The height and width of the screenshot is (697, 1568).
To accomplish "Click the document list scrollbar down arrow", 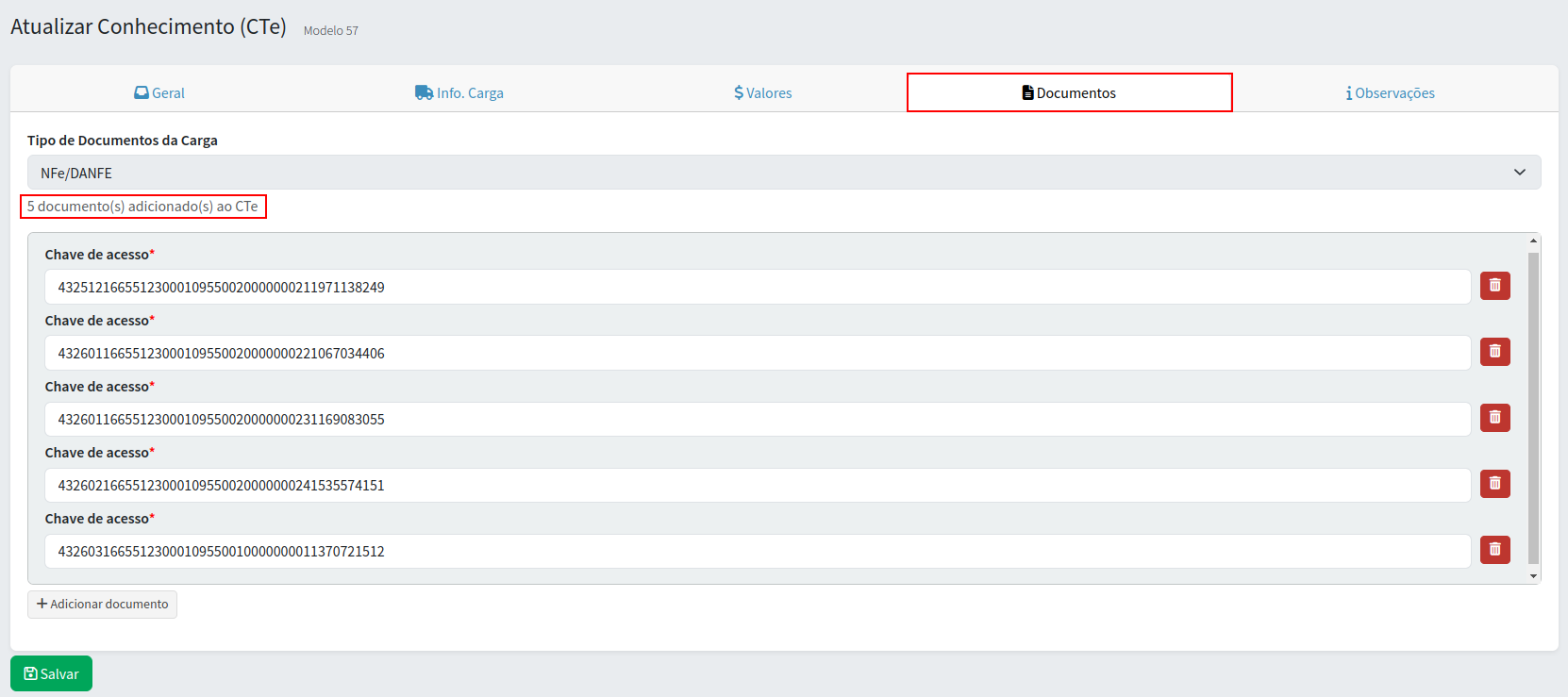I will [1533, 575].
